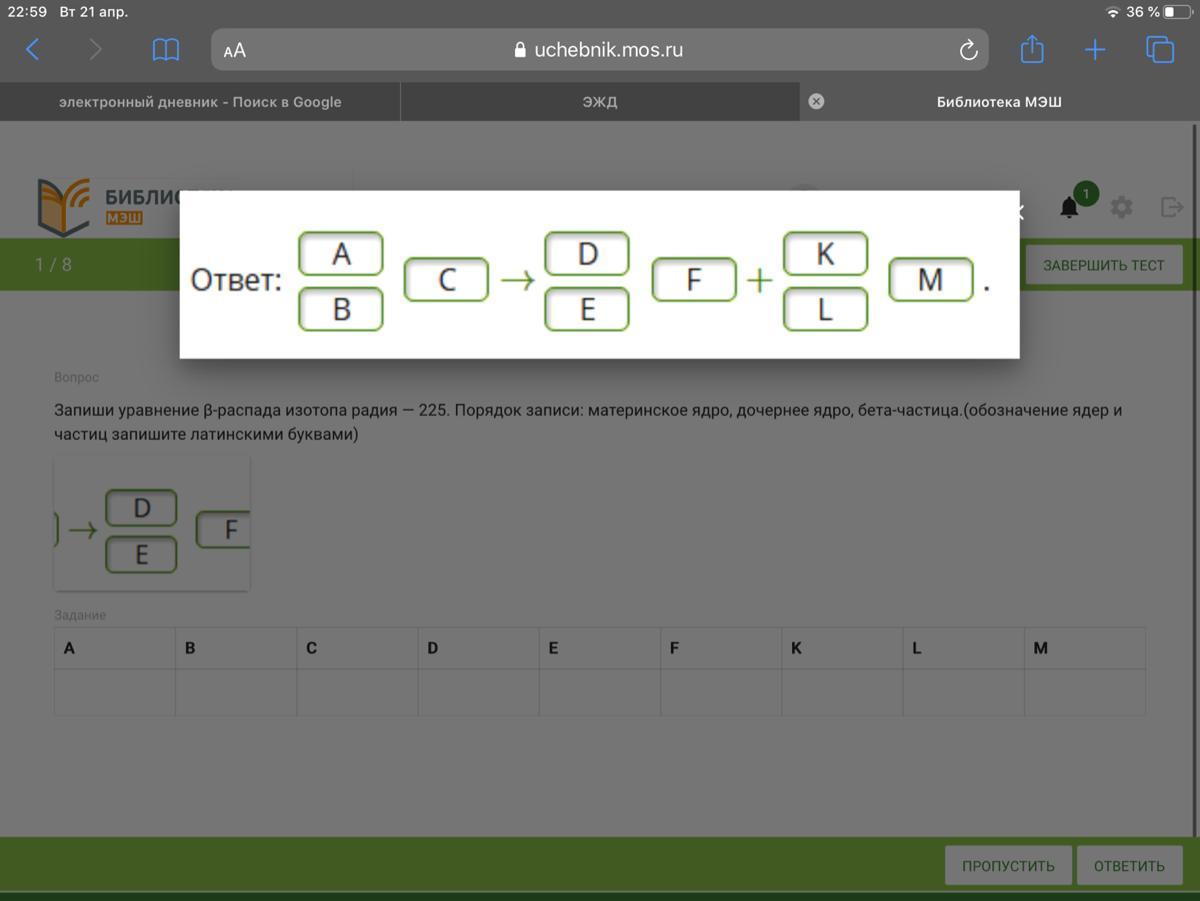Click the logout icon
The width and height of the screenshot is (1200, 901).
click(x=1171, y=207)
